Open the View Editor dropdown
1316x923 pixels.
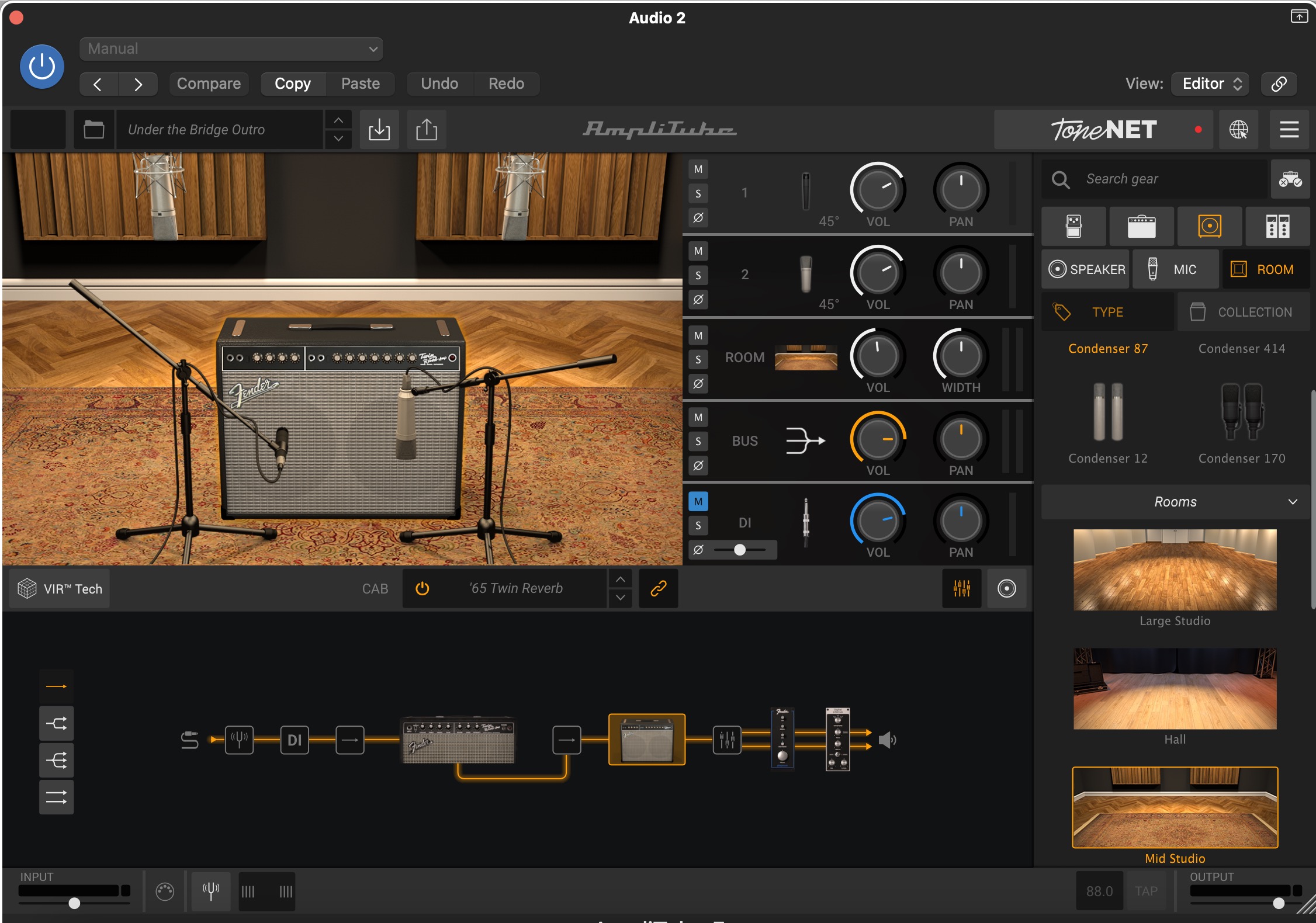coord(1210,84)
